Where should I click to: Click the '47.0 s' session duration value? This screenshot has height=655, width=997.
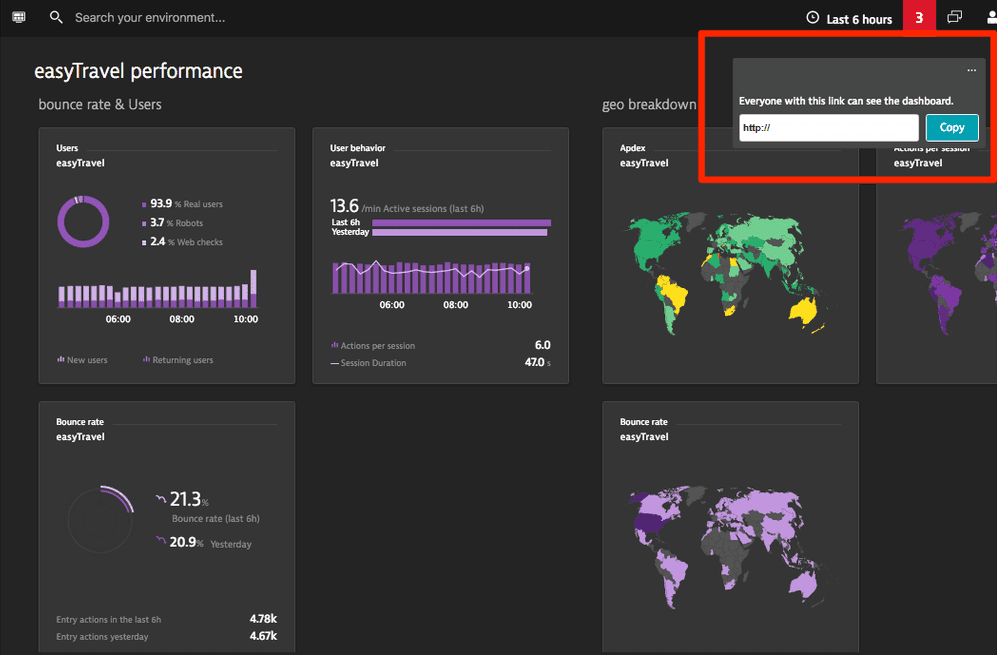pos(537,362)
